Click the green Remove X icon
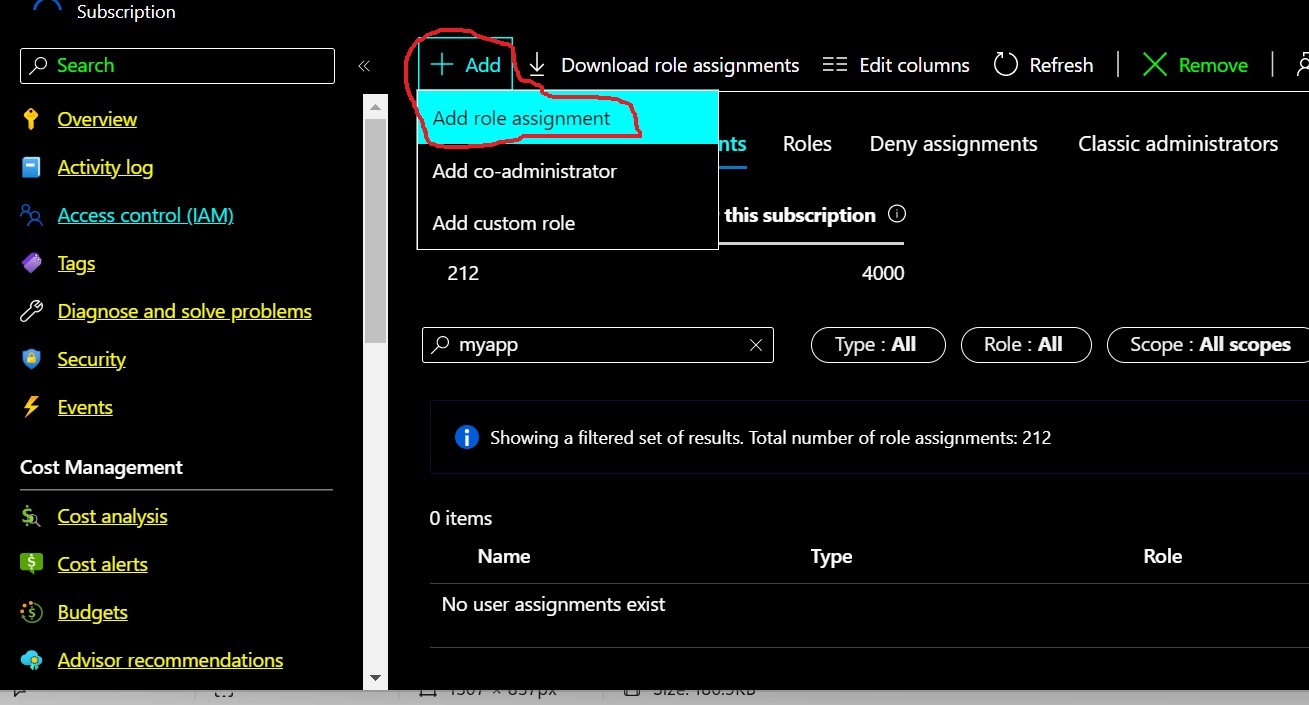 point(1155,65)
